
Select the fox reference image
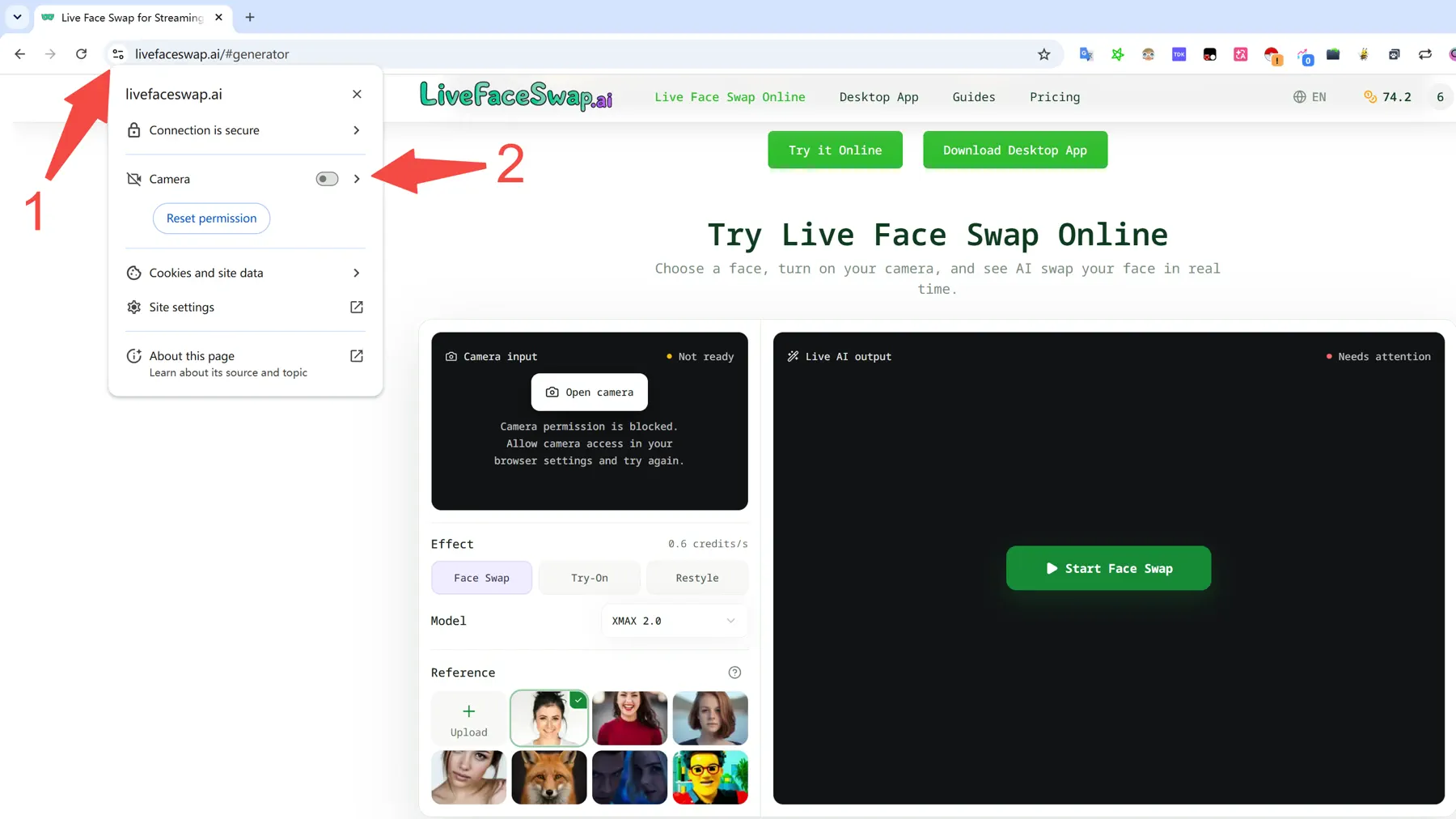coord(549,778)
